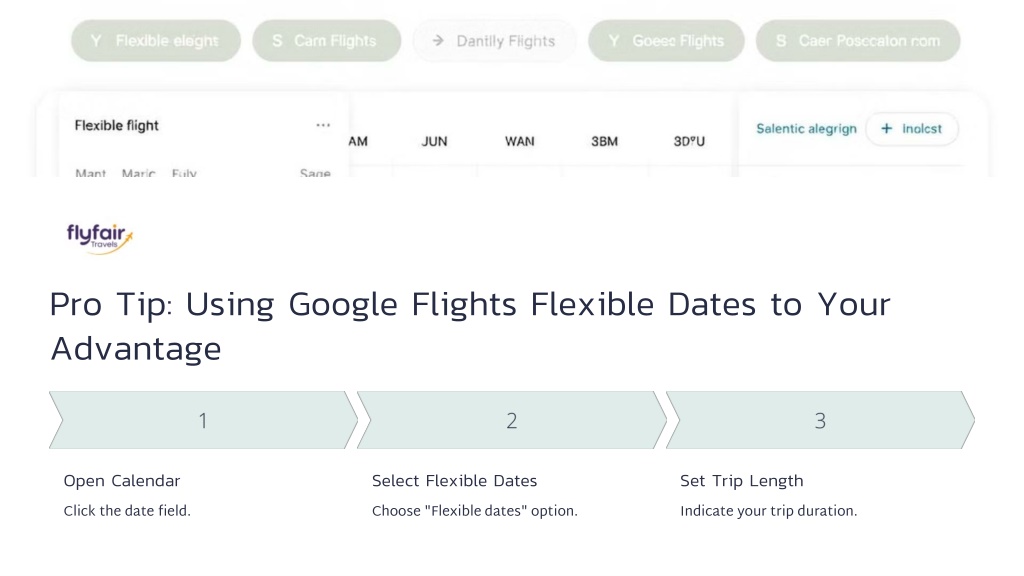
Task: Click the Flexible flight card title
Action: (x=116, y=125)
